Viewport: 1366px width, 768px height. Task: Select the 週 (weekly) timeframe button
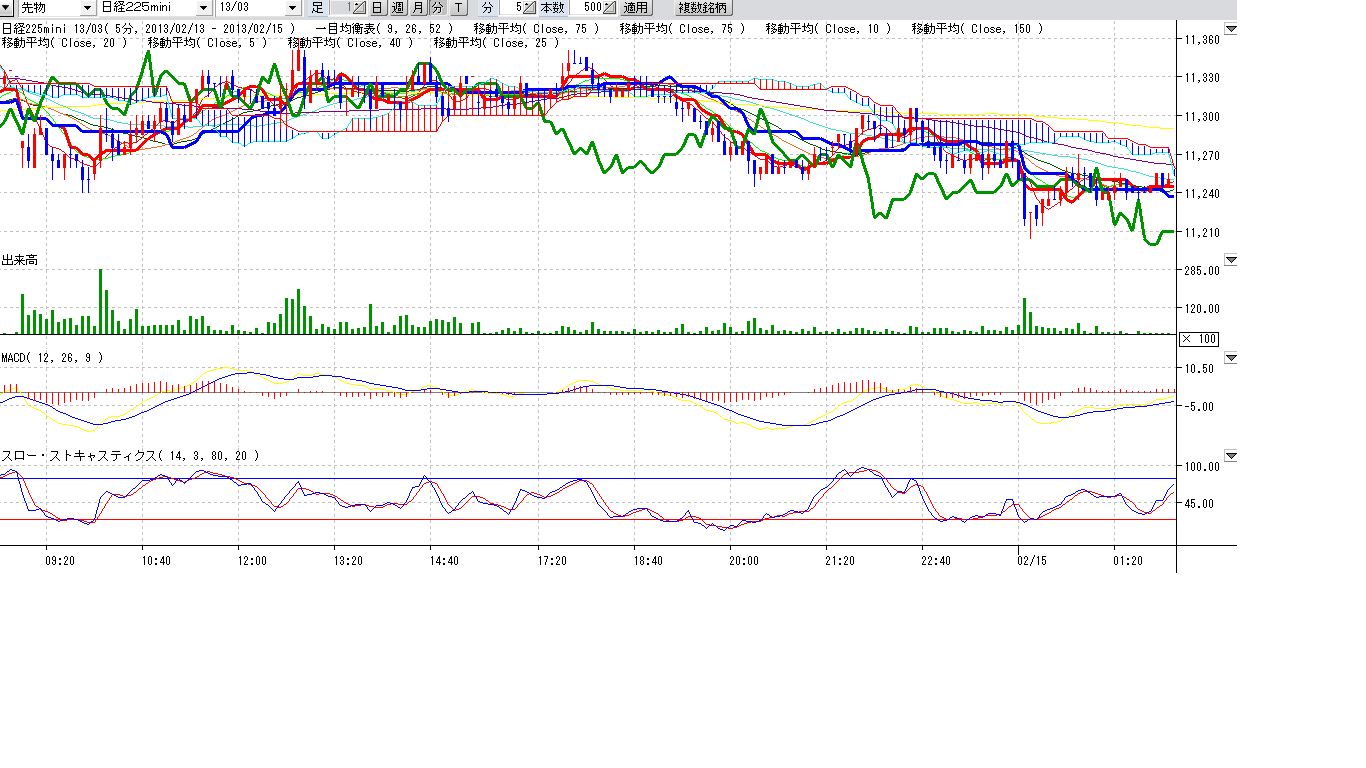click(398, 8)
